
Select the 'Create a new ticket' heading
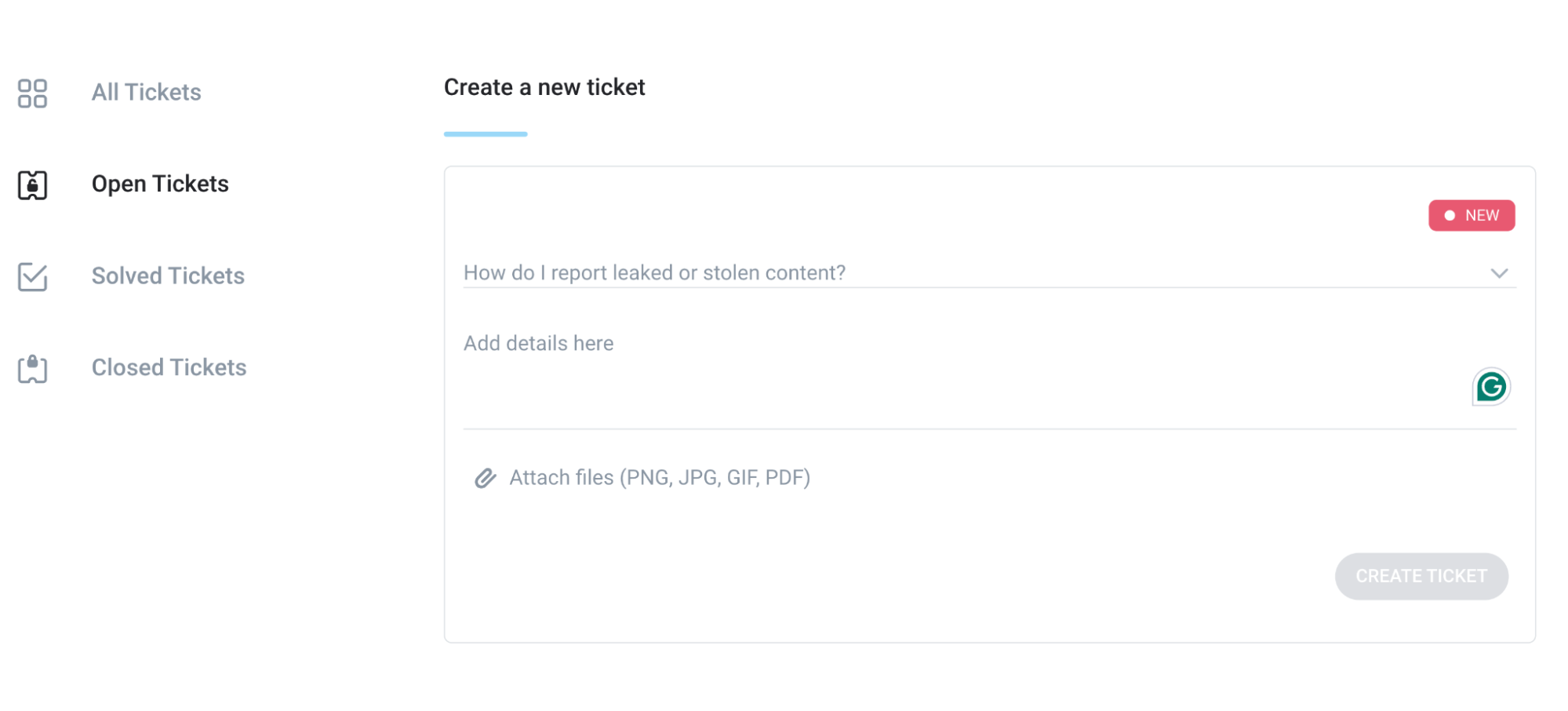pos(544,87)
